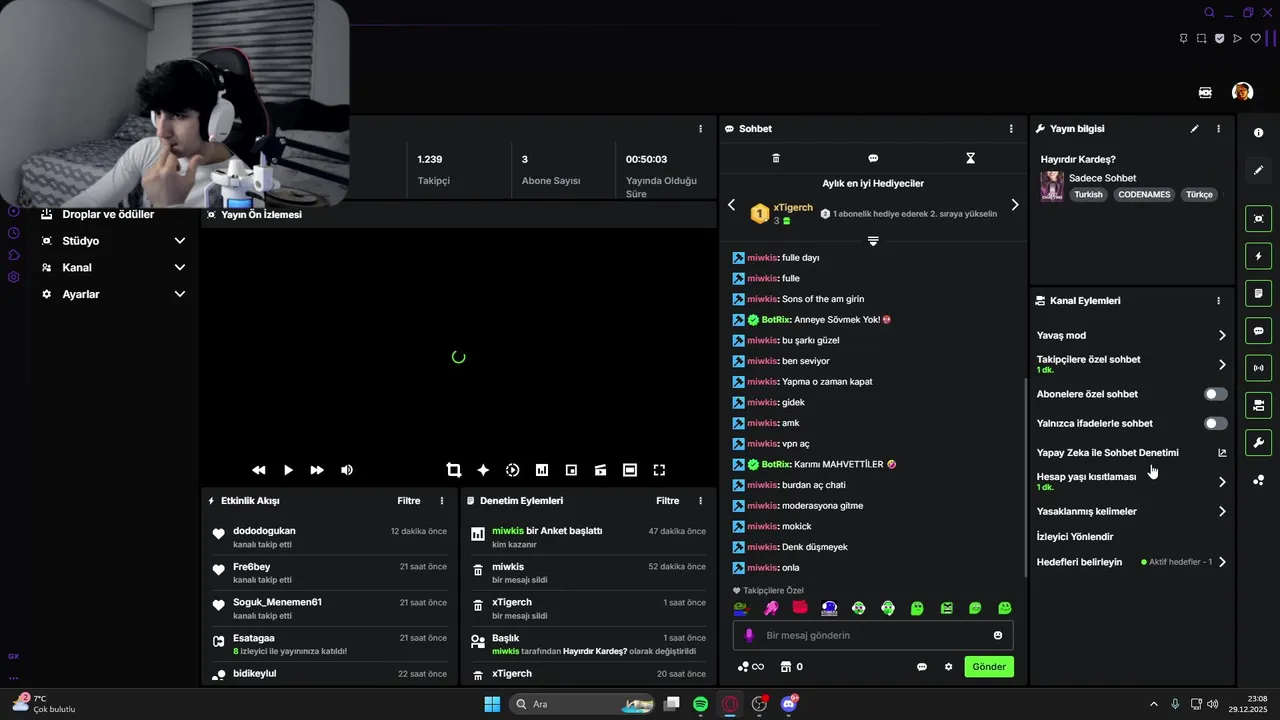This screenshot has height=720, width=1280.
Task: Click İzleyici Yönlendir action
Action: click(x=1075, y=537)
